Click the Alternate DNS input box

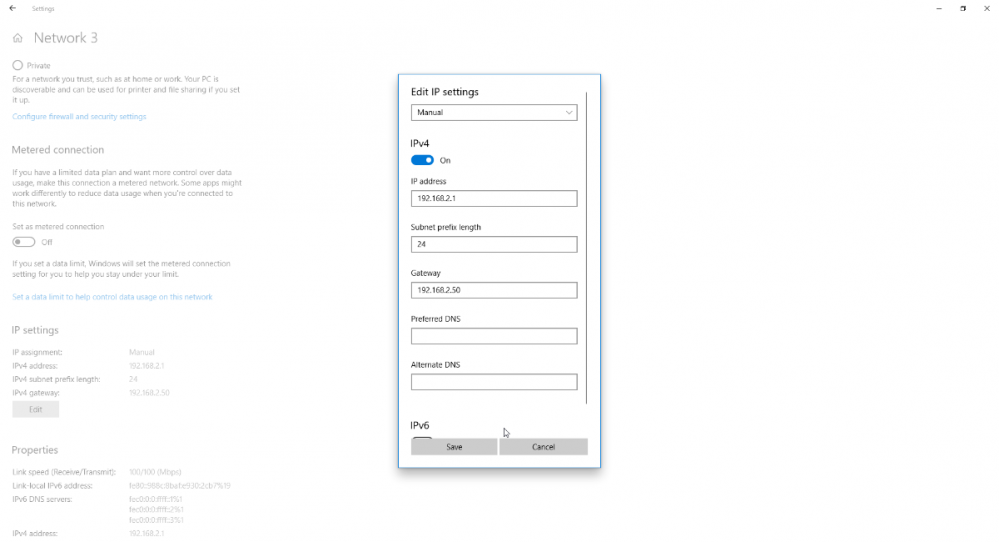[x=494, y=382]
